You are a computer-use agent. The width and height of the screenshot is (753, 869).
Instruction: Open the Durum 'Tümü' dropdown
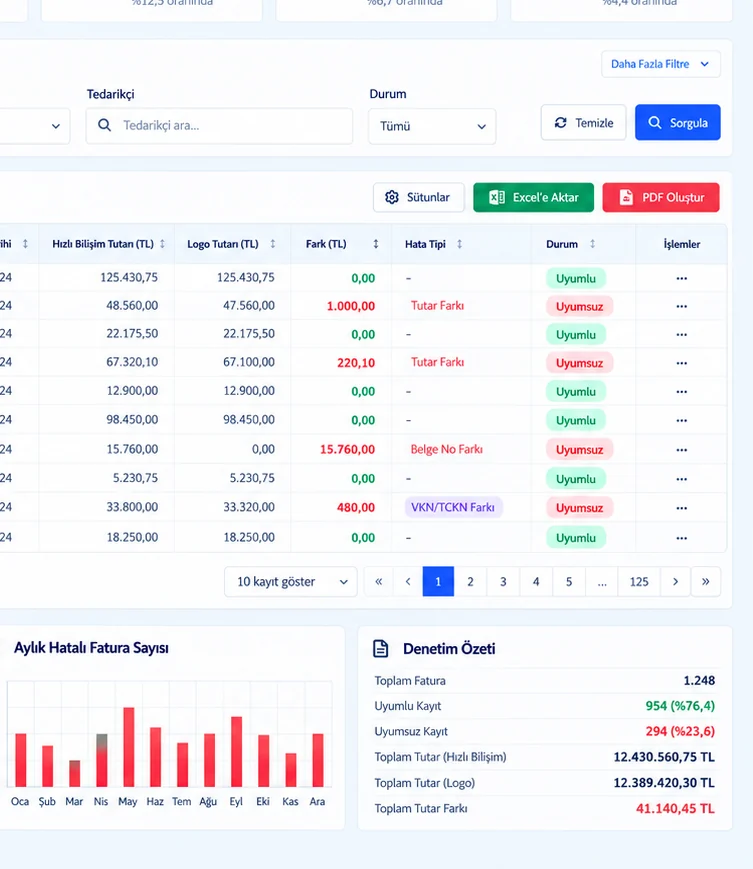tap(432, 126)
